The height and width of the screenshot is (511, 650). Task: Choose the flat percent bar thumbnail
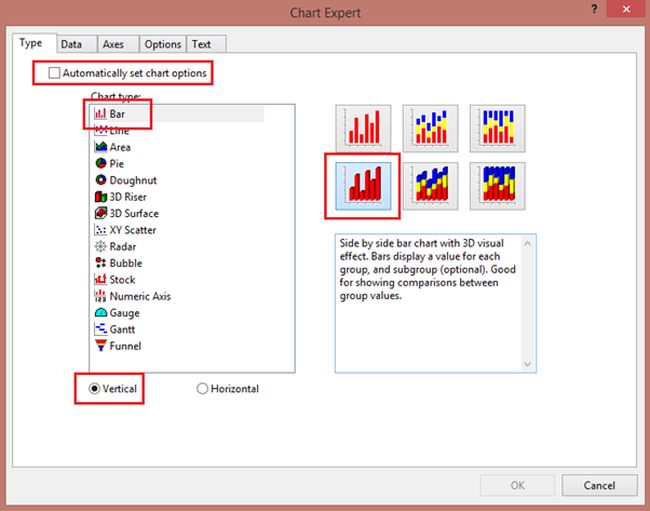tap(497, 128)
